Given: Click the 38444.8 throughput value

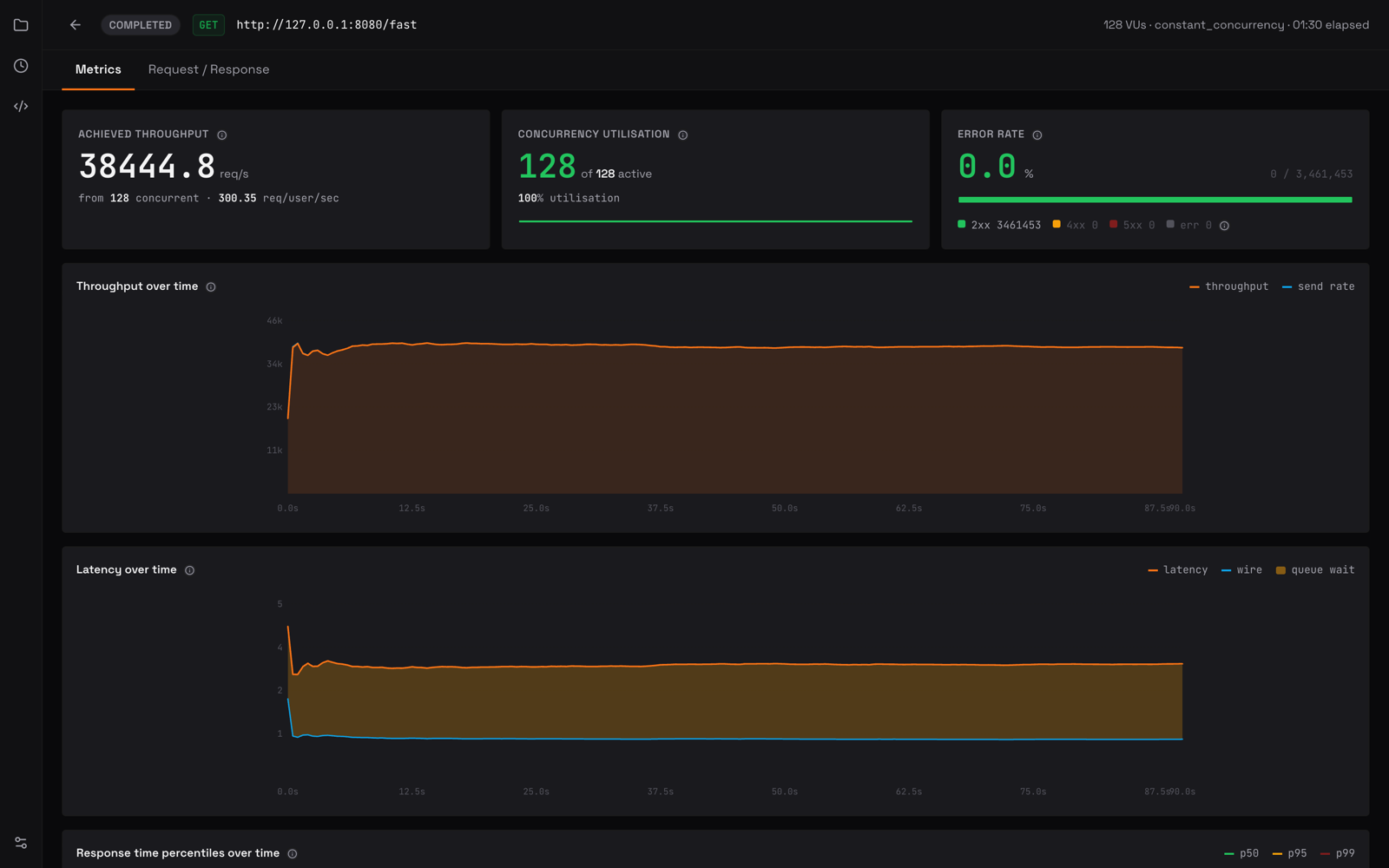Looking at the screenshot, I should [x=147, y=166].
